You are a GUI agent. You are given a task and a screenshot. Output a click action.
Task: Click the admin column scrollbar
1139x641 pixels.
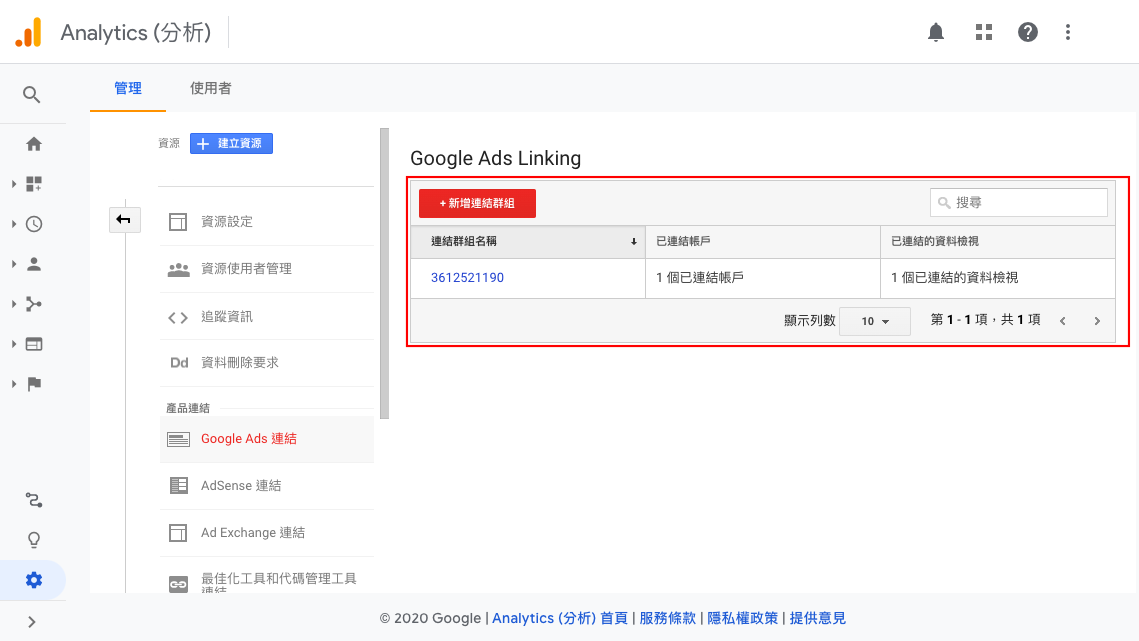[x=384, y=273]
